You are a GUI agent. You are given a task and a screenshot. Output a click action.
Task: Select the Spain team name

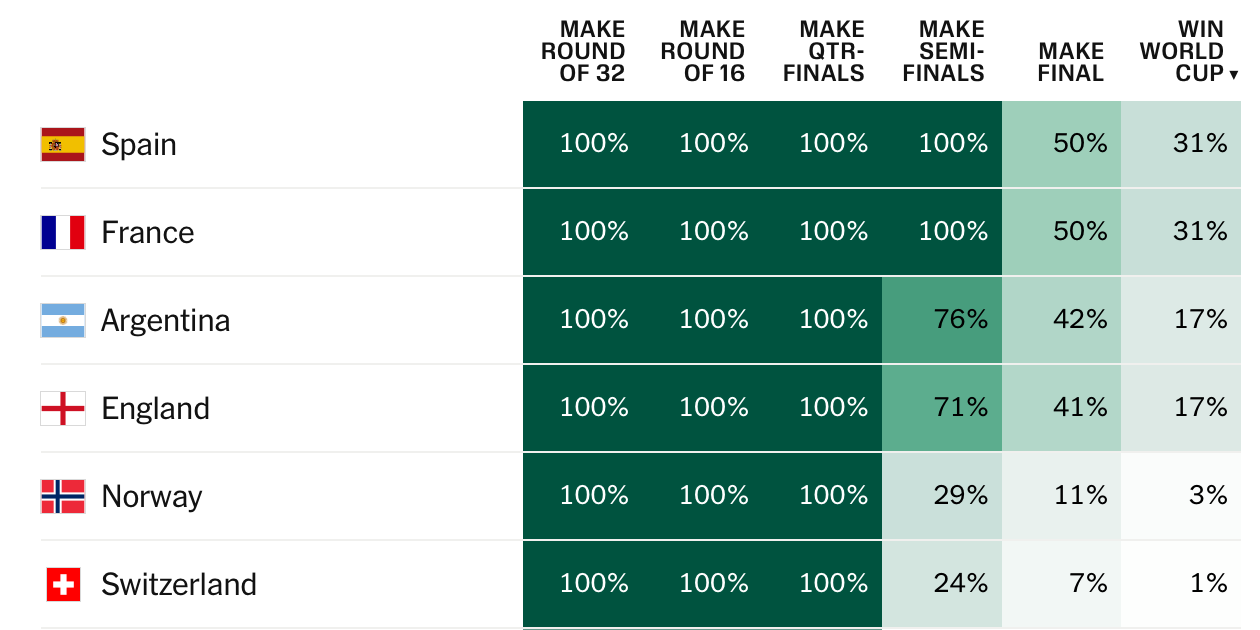pyautogui.click(x=139, y=144)
